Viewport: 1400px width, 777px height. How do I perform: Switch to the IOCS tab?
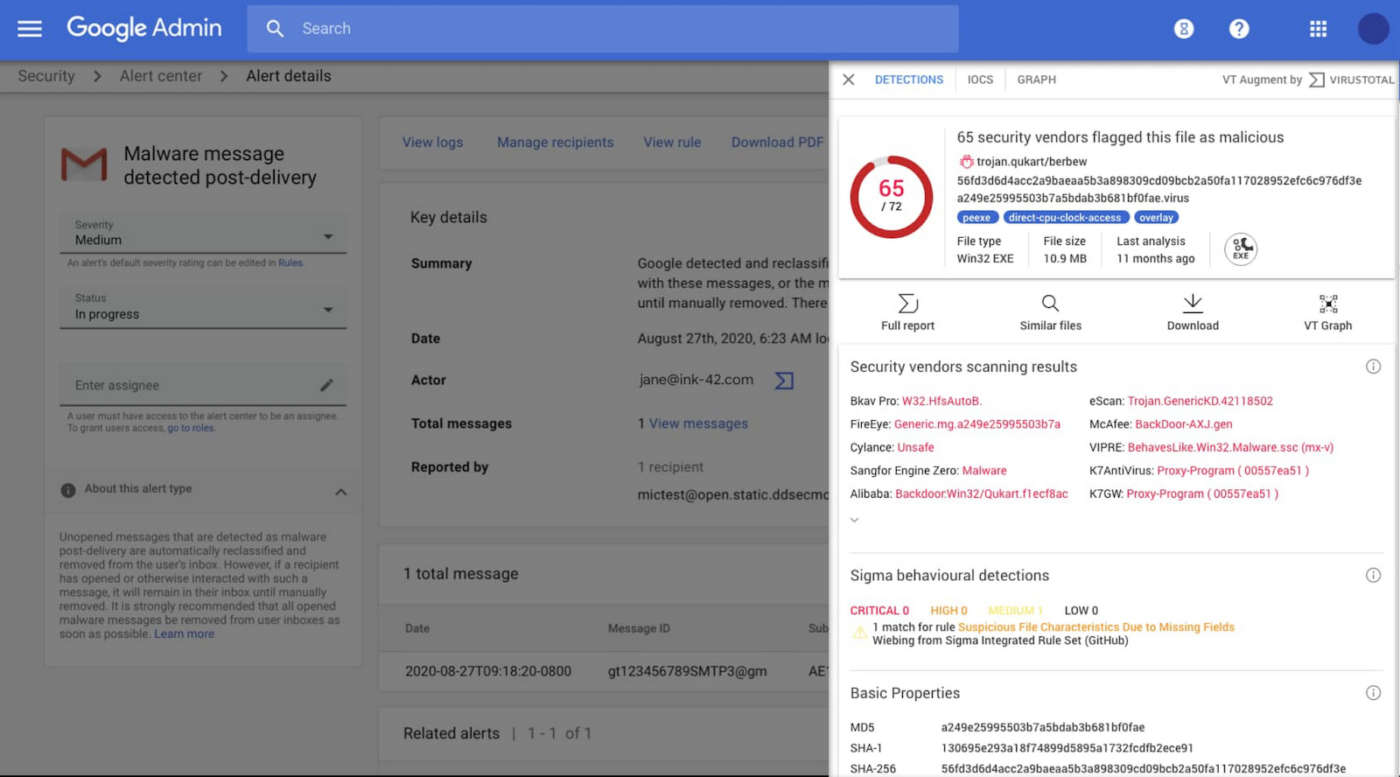pyautogui.click(x=980, y=80)
